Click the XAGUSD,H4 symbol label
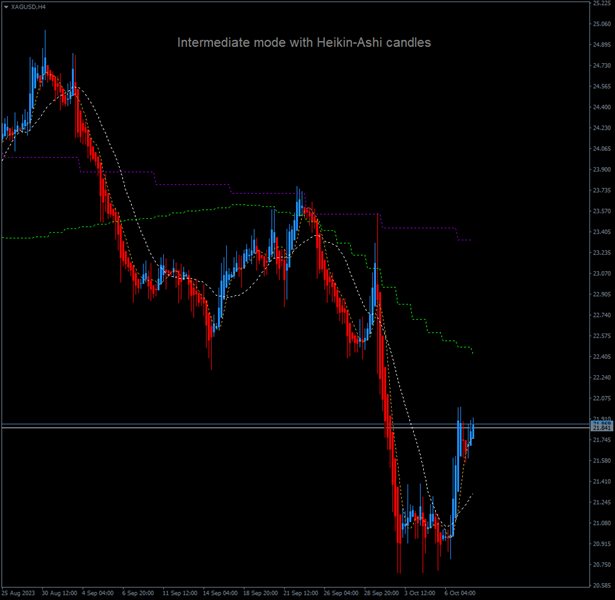The height and width of the screenshot is (600, 615). point(28,7)
